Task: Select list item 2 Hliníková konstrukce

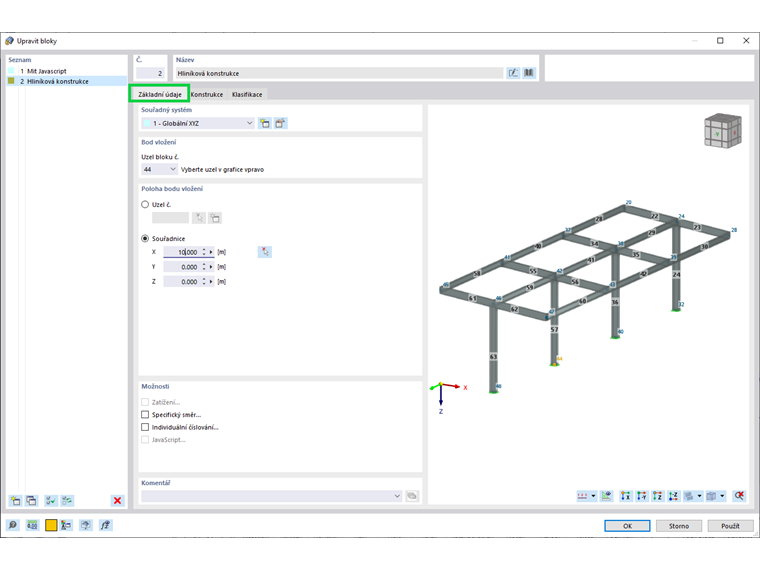Action: click(x=66, y=81)
